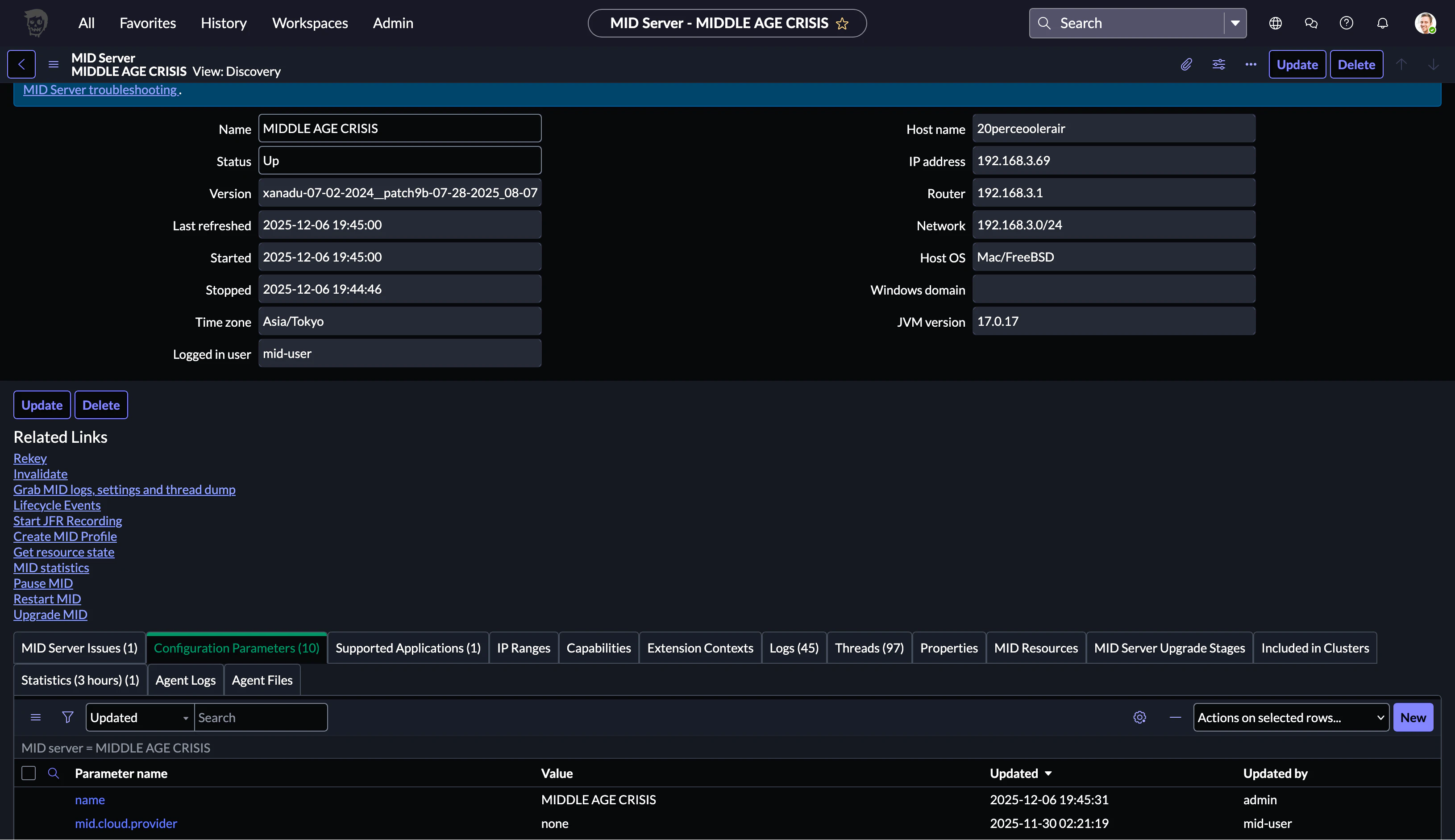Switch to the Properties tab
The width and height of the screenshot is (1455, 840).
tap(949, 648)
